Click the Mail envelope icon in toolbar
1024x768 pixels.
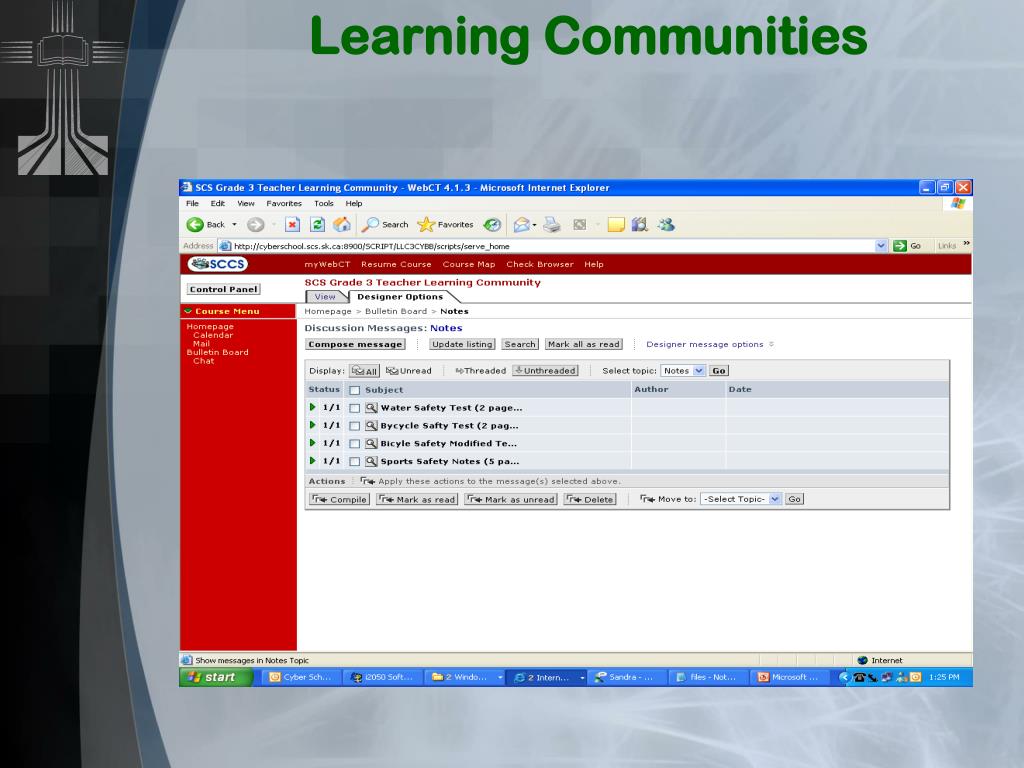coord(521,225)
